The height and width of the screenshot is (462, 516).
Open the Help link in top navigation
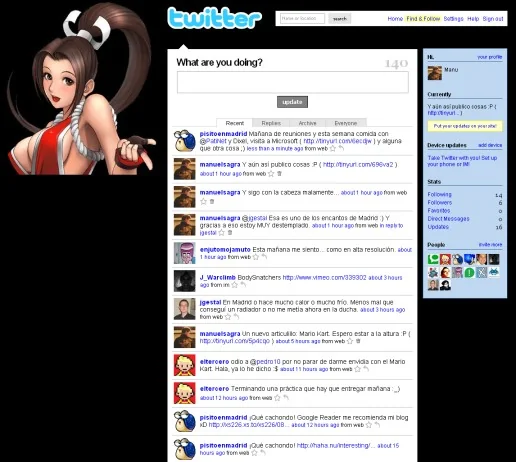pyautogui.click(x=473, y=19)
